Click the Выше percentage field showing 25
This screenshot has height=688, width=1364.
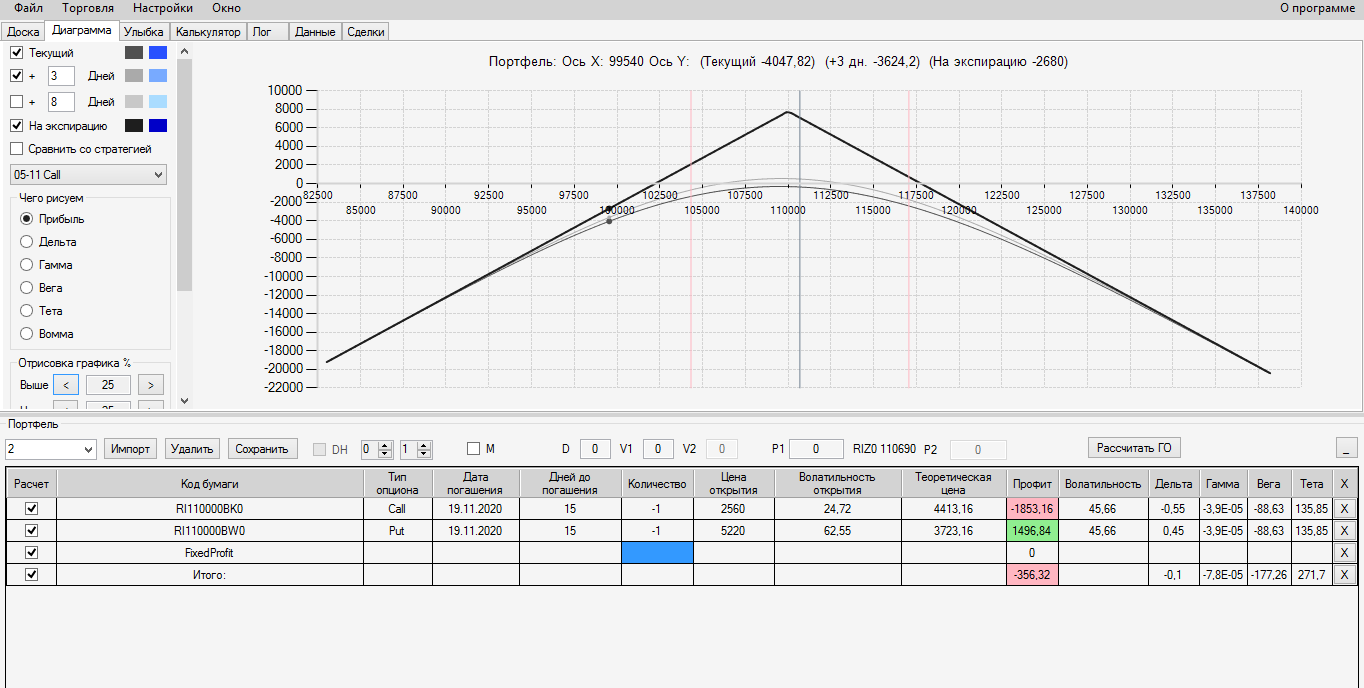point(108,385)
